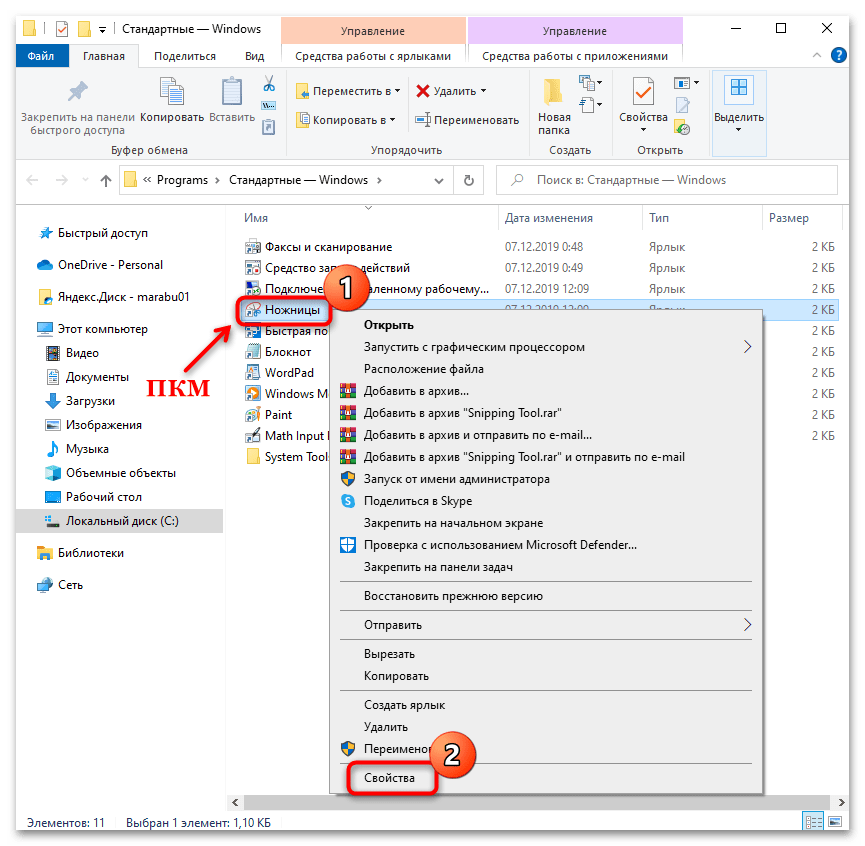Click the refresh button beside address bar
Screen dimensions: 865x846
pyautogui.click(x=468, y=180)
